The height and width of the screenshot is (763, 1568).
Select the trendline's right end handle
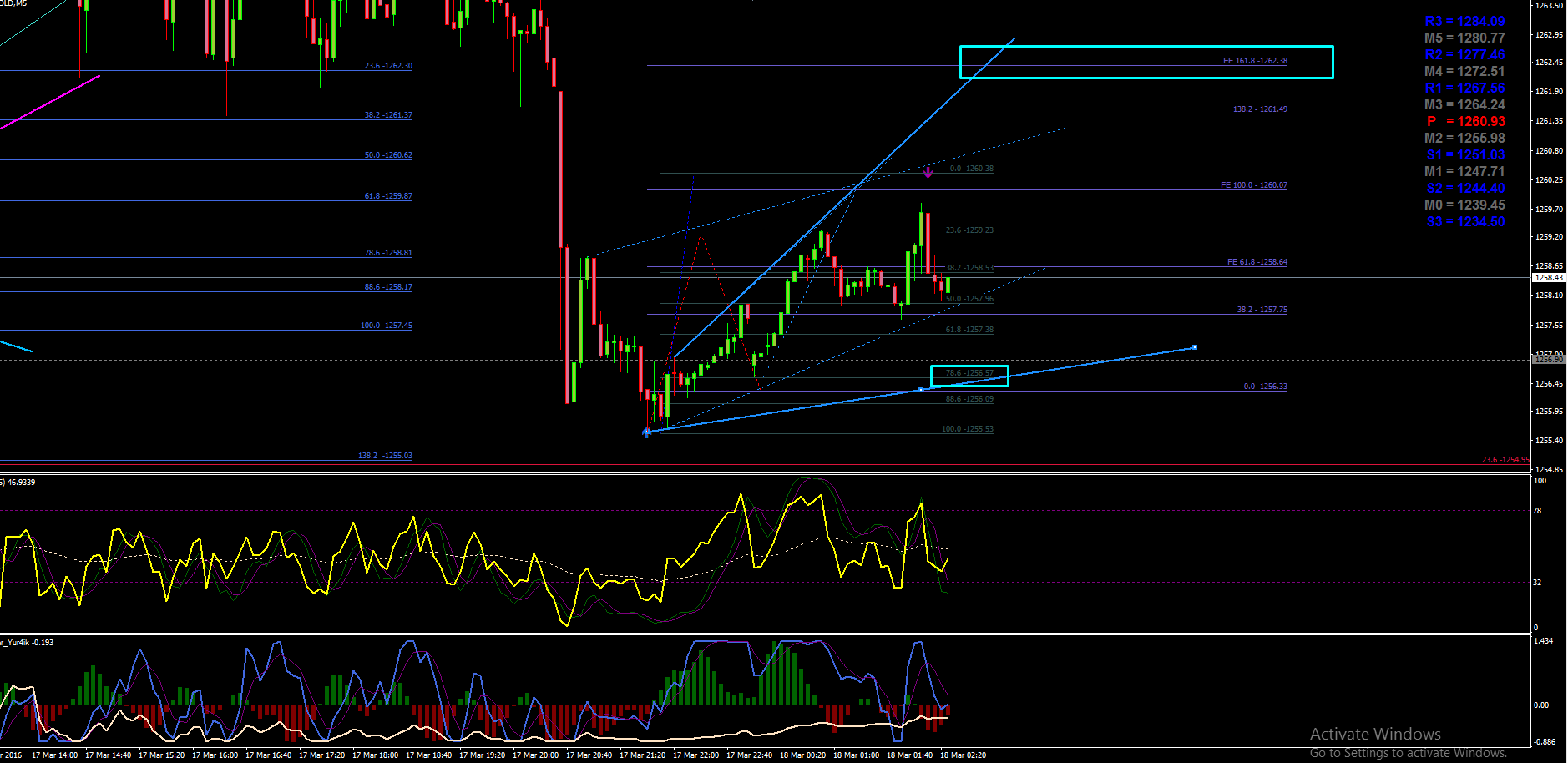click(1195, 347)
